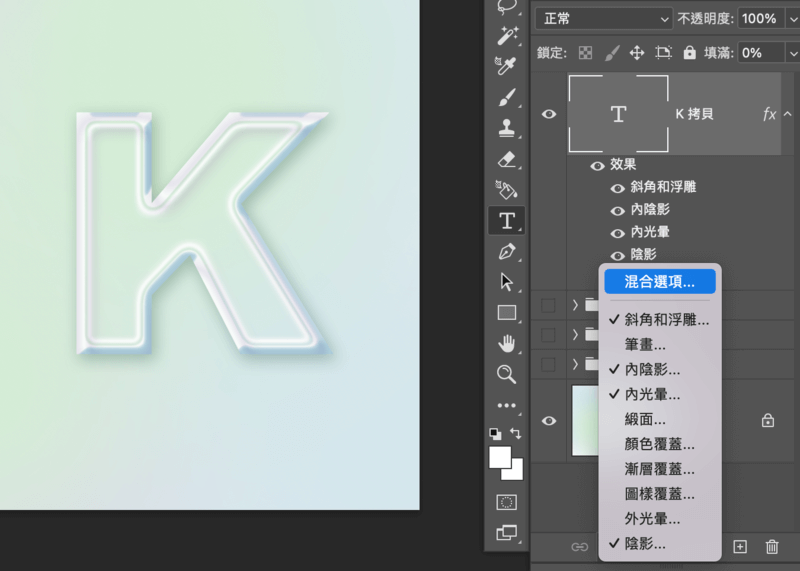Select the Magic Wand tool
The height and width of the screenshot is (571, 800).
pos(507,35)
